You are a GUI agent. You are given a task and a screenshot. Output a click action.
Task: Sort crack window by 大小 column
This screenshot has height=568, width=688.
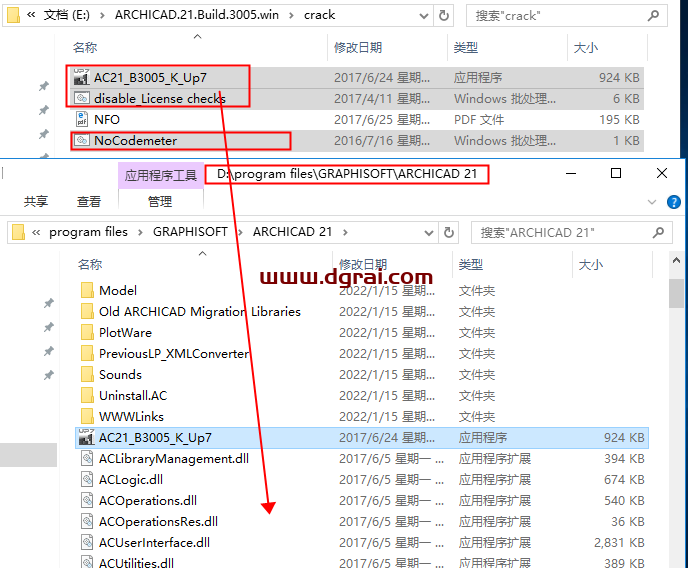pyautogui.click(x=586, y=47)
